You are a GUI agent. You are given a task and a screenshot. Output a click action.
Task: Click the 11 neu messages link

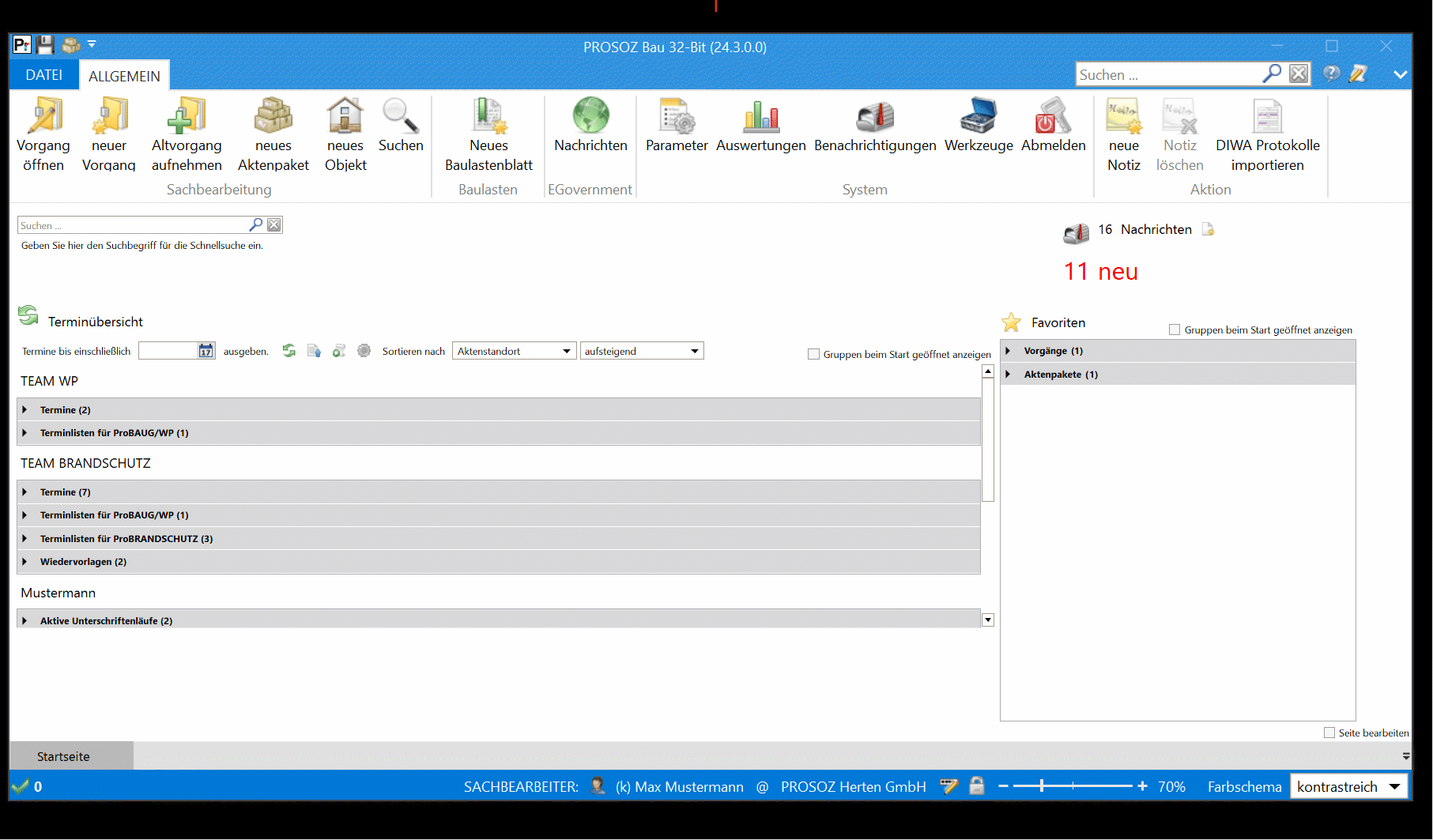tap(1101, 271)
